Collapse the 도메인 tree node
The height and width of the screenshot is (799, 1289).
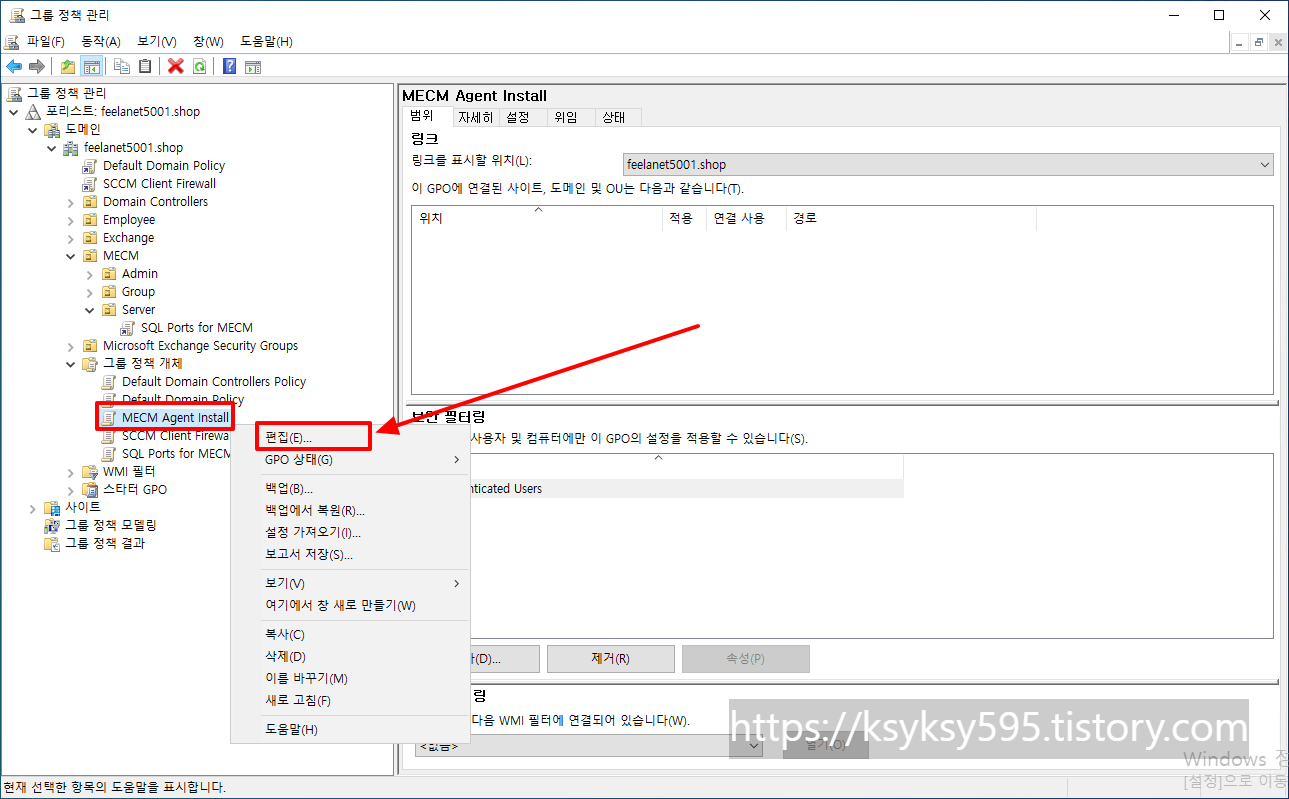tap(33, 130)
